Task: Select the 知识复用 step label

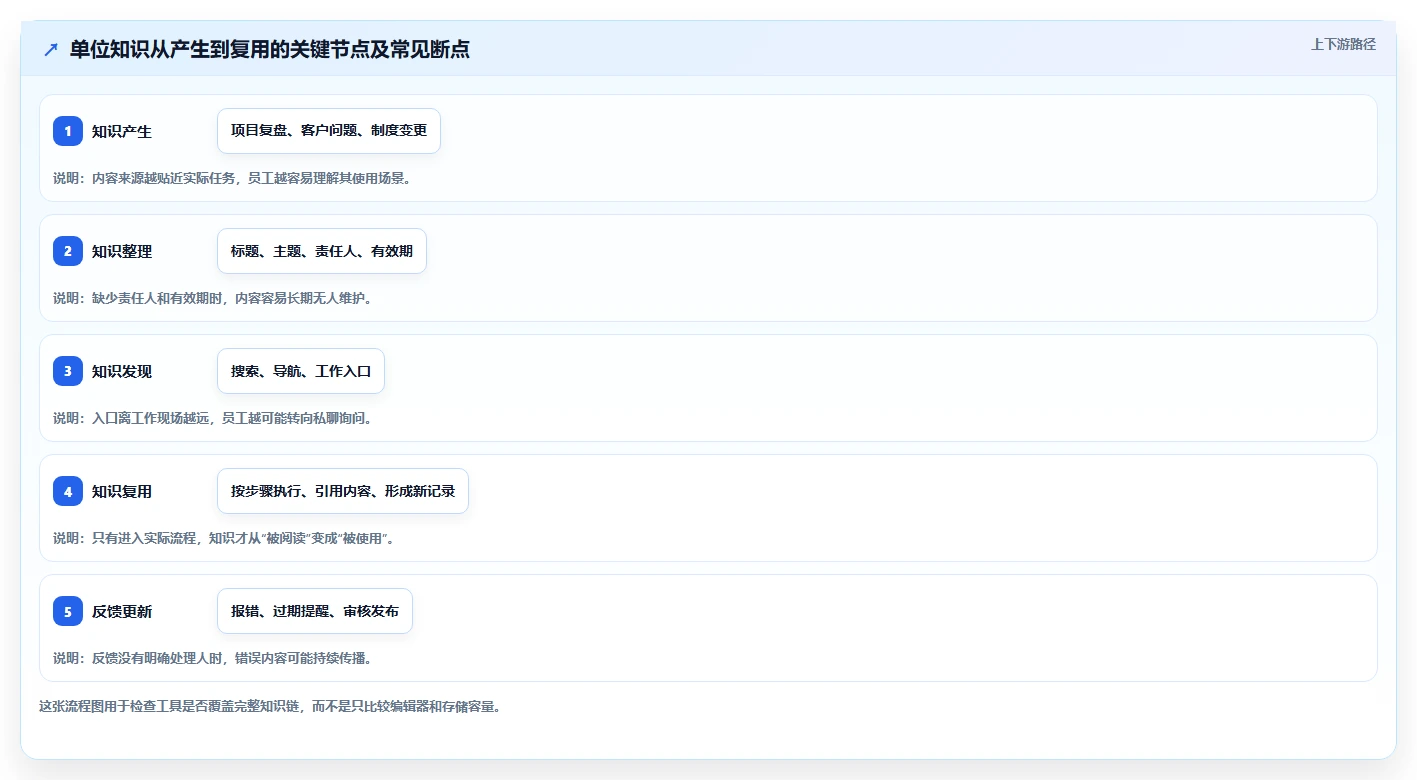Action: 122,491
